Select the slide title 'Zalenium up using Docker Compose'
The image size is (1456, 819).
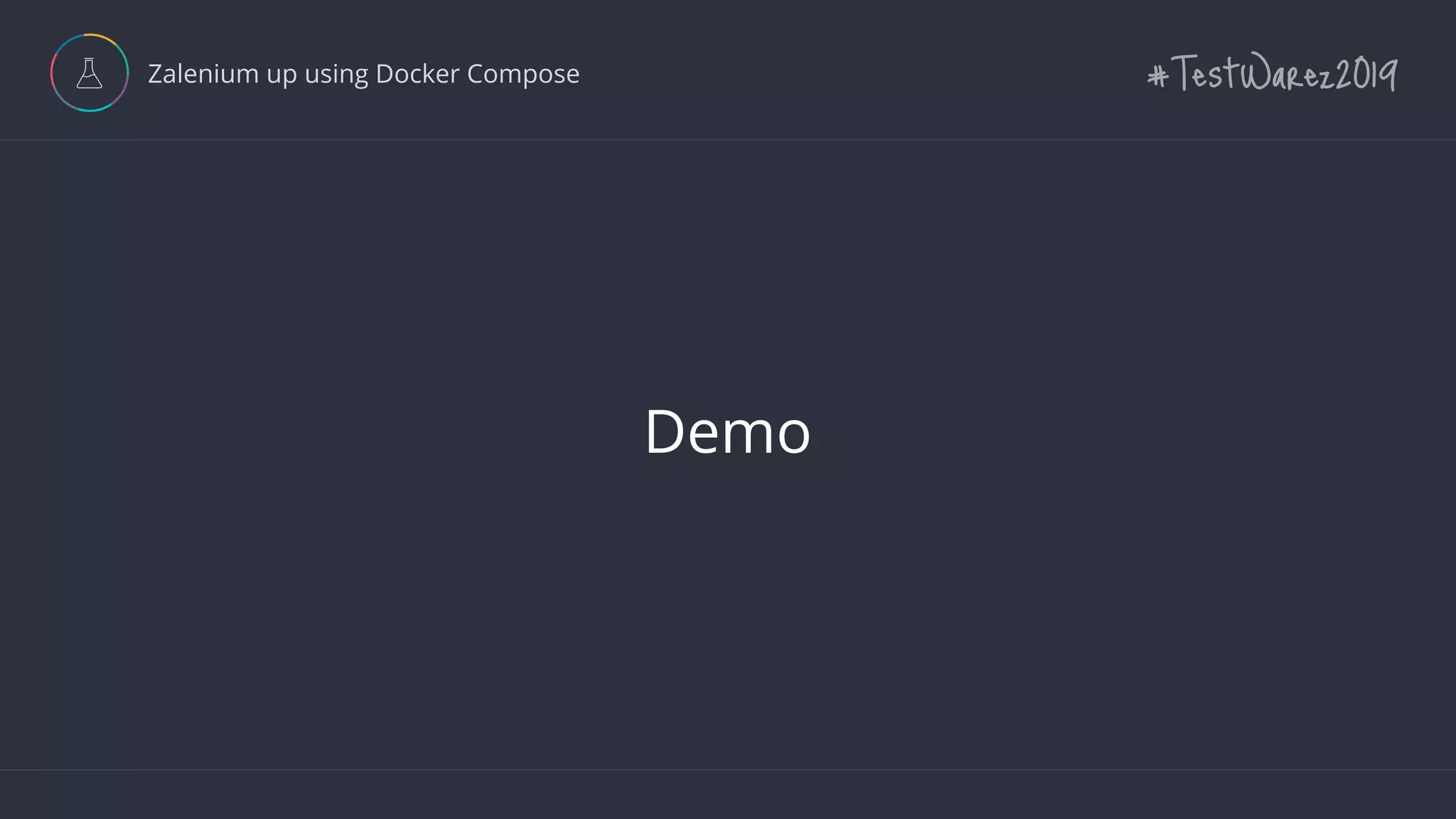pos(363,74)
